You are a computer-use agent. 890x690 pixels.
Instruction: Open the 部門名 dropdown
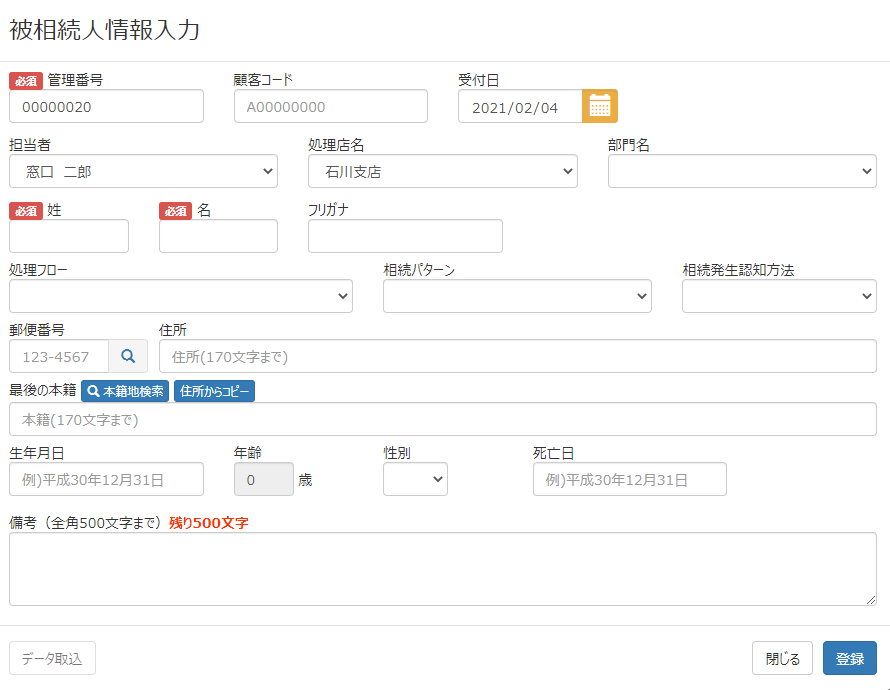[x=742, y=171]
